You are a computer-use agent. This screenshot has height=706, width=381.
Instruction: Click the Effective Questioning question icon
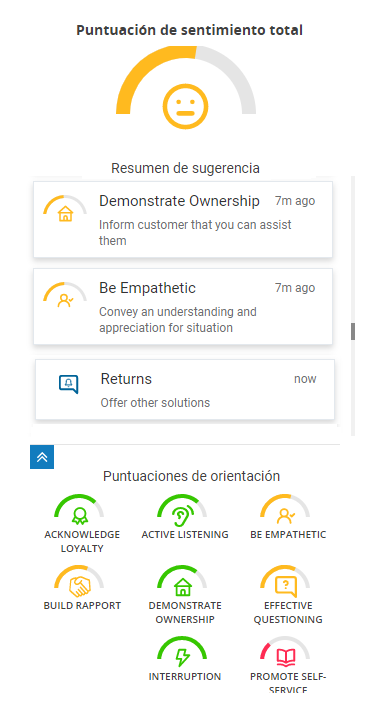tap(286, 587)
